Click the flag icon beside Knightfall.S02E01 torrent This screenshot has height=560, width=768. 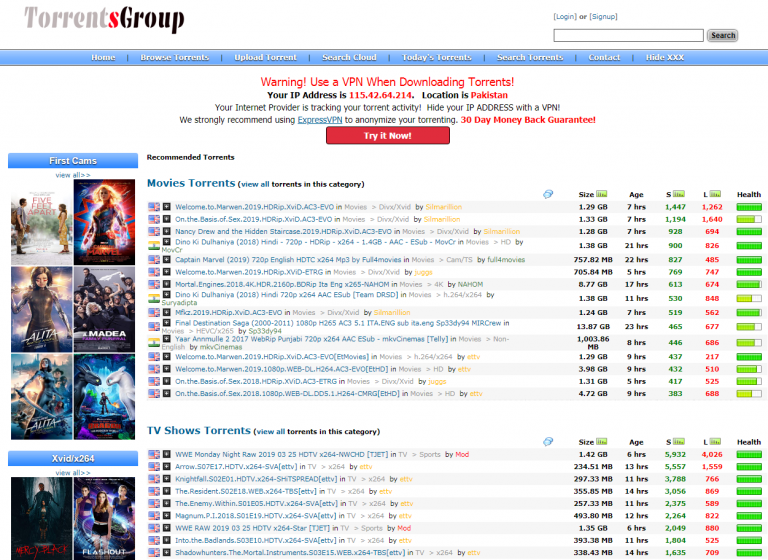(x=154, y=479)
